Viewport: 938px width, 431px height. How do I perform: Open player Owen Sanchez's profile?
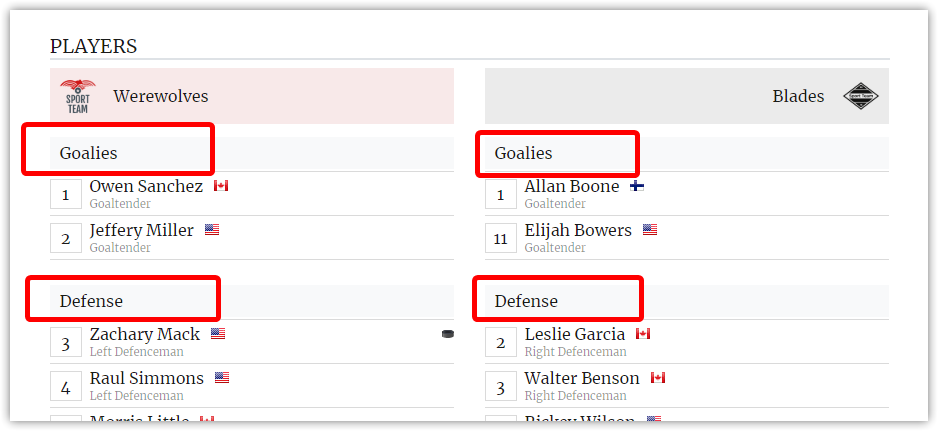[x=146, y=186]
